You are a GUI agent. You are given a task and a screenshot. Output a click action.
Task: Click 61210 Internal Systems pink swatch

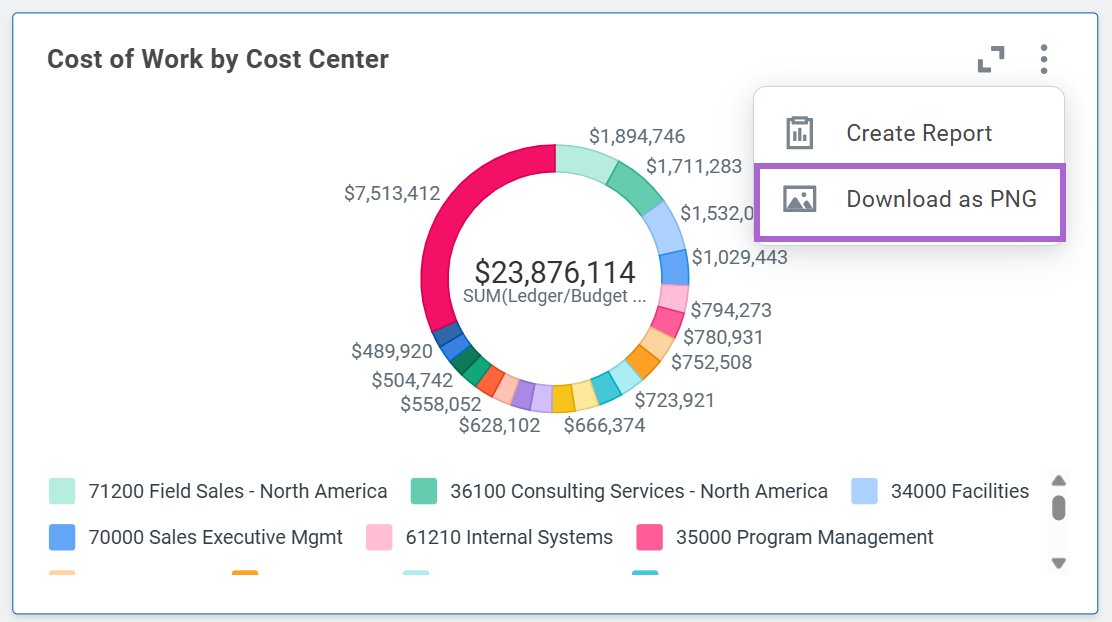pyautogui.click(x=379, y=537)
